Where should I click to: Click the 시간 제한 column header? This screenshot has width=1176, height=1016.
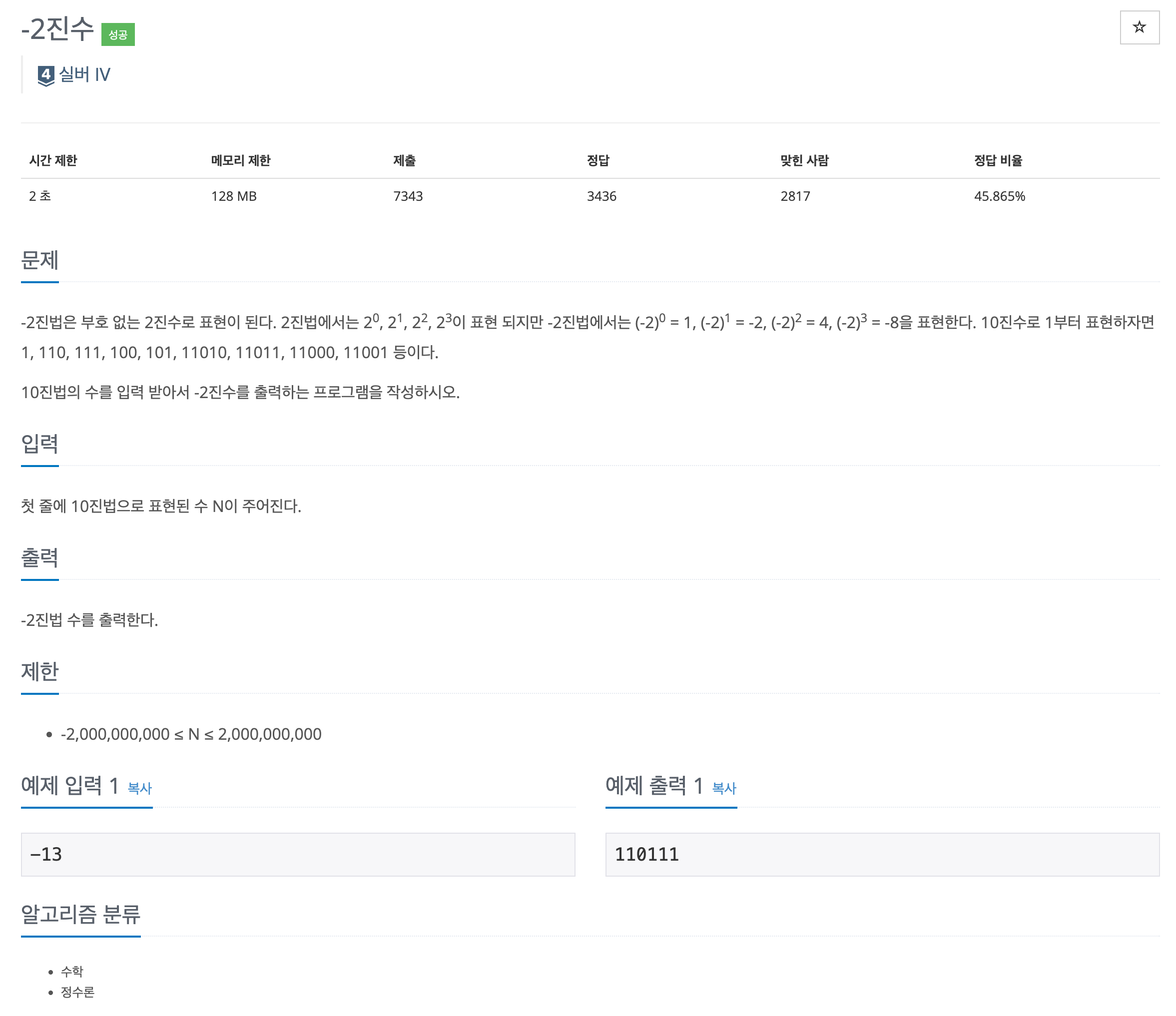(x=53, y=161)
